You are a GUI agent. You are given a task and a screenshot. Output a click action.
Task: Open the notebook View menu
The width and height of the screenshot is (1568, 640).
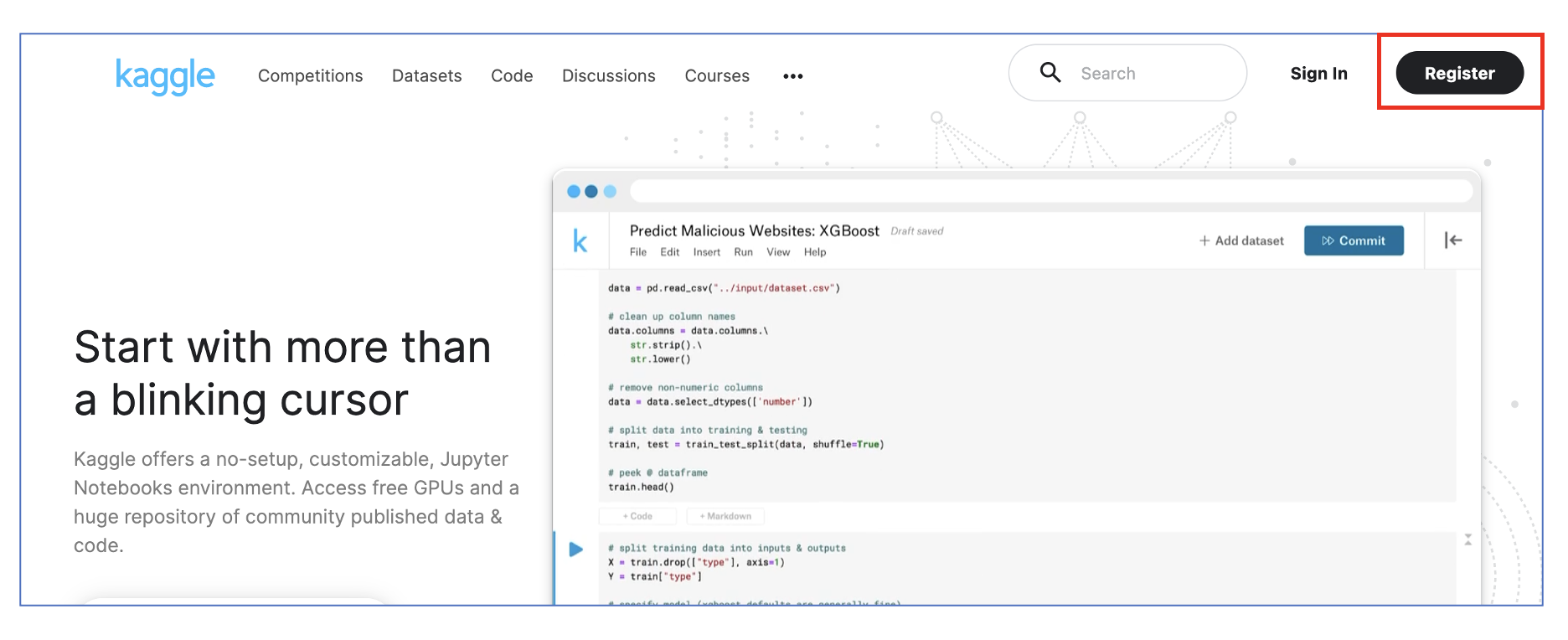coord(778,252)
